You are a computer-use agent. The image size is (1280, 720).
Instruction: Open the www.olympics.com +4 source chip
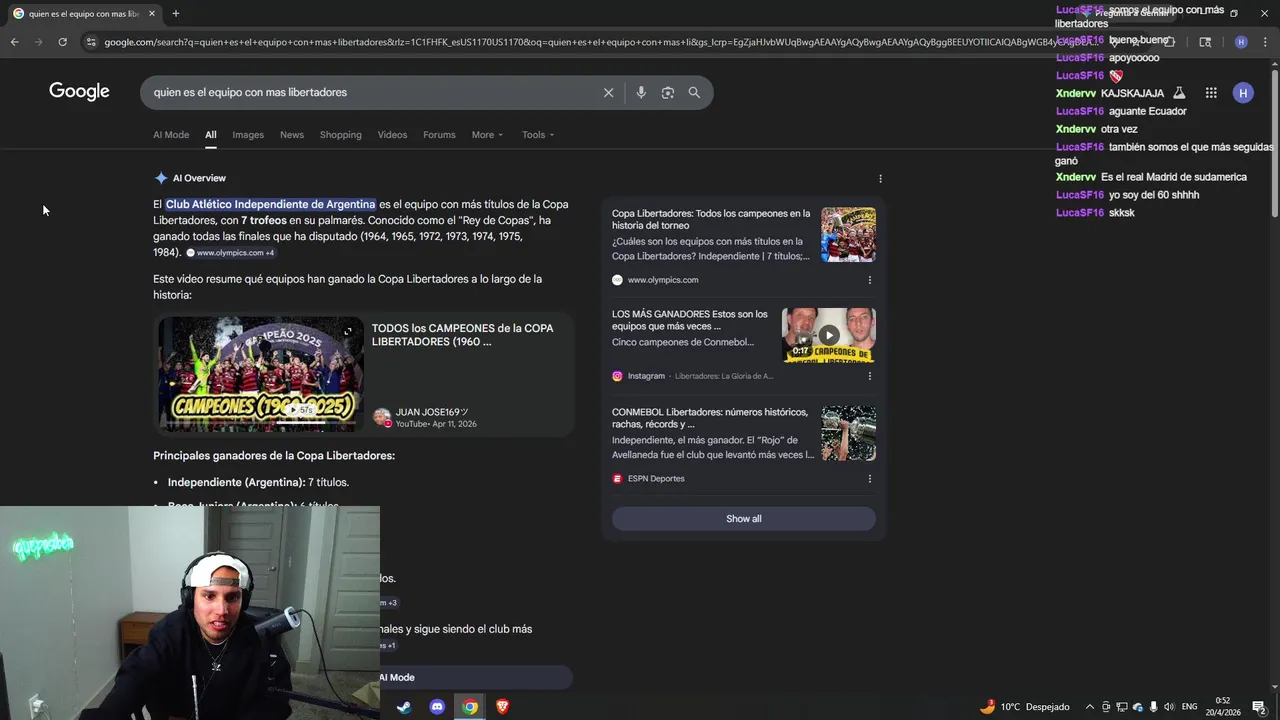click(x=230, y=253)
